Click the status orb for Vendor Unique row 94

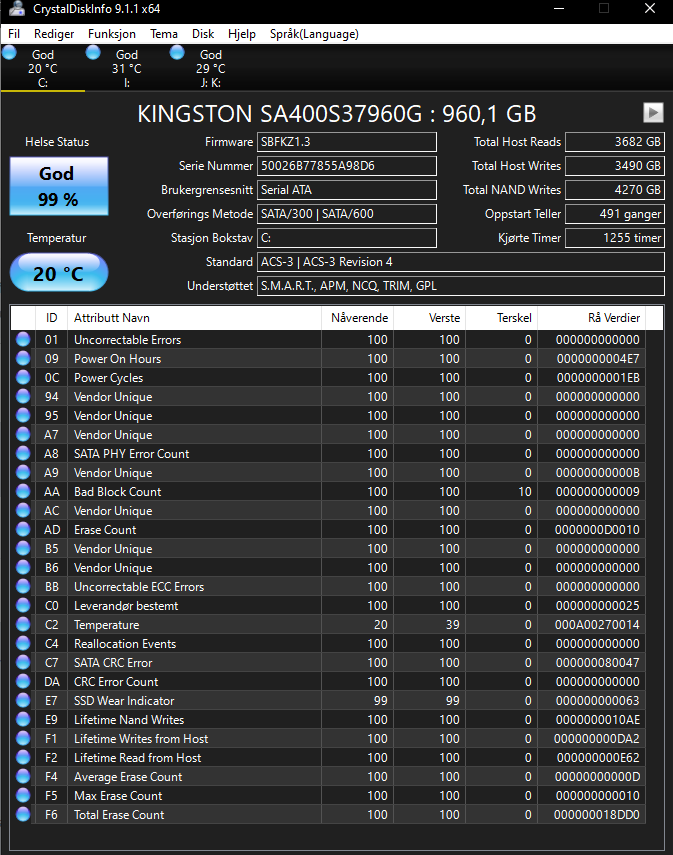tap(23, 396)
